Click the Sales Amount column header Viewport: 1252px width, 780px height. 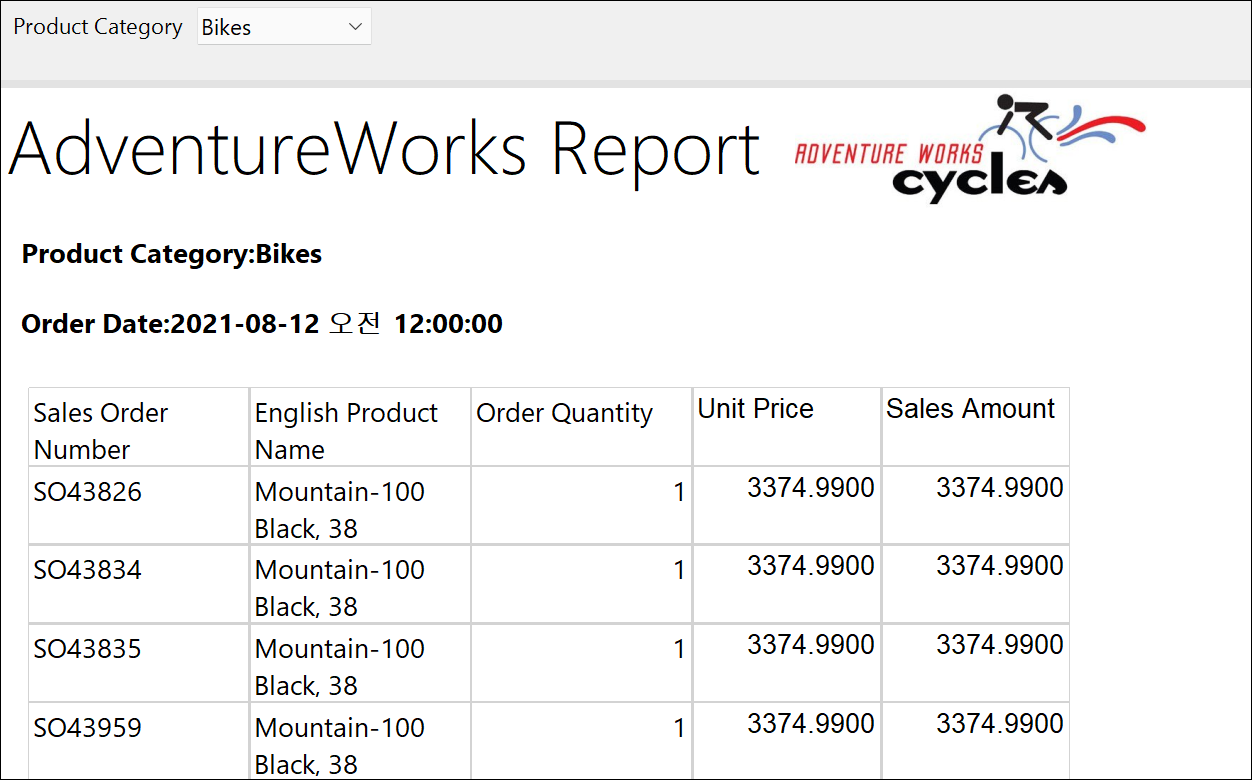point(976,427)
